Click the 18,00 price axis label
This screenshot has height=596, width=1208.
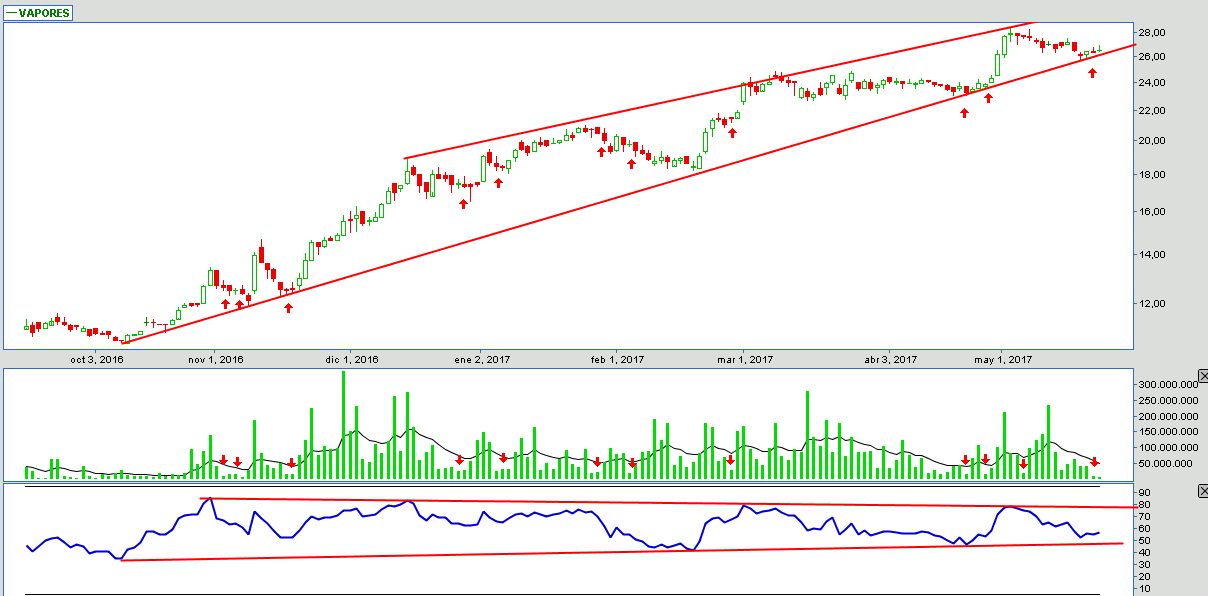1154,175
